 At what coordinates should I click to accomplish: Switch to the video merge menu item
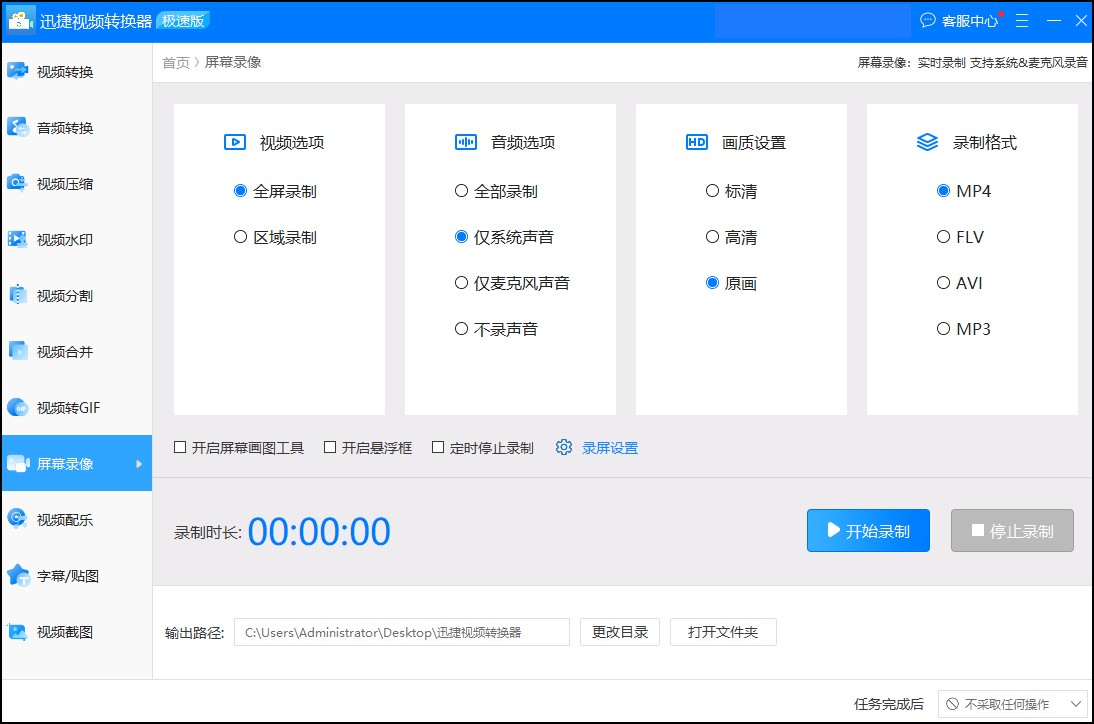pyautogui.click(x=64, y=352)
